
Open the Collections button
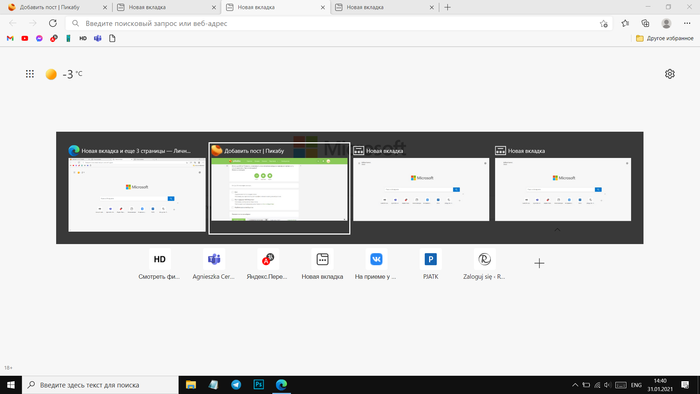click(645, 23)
